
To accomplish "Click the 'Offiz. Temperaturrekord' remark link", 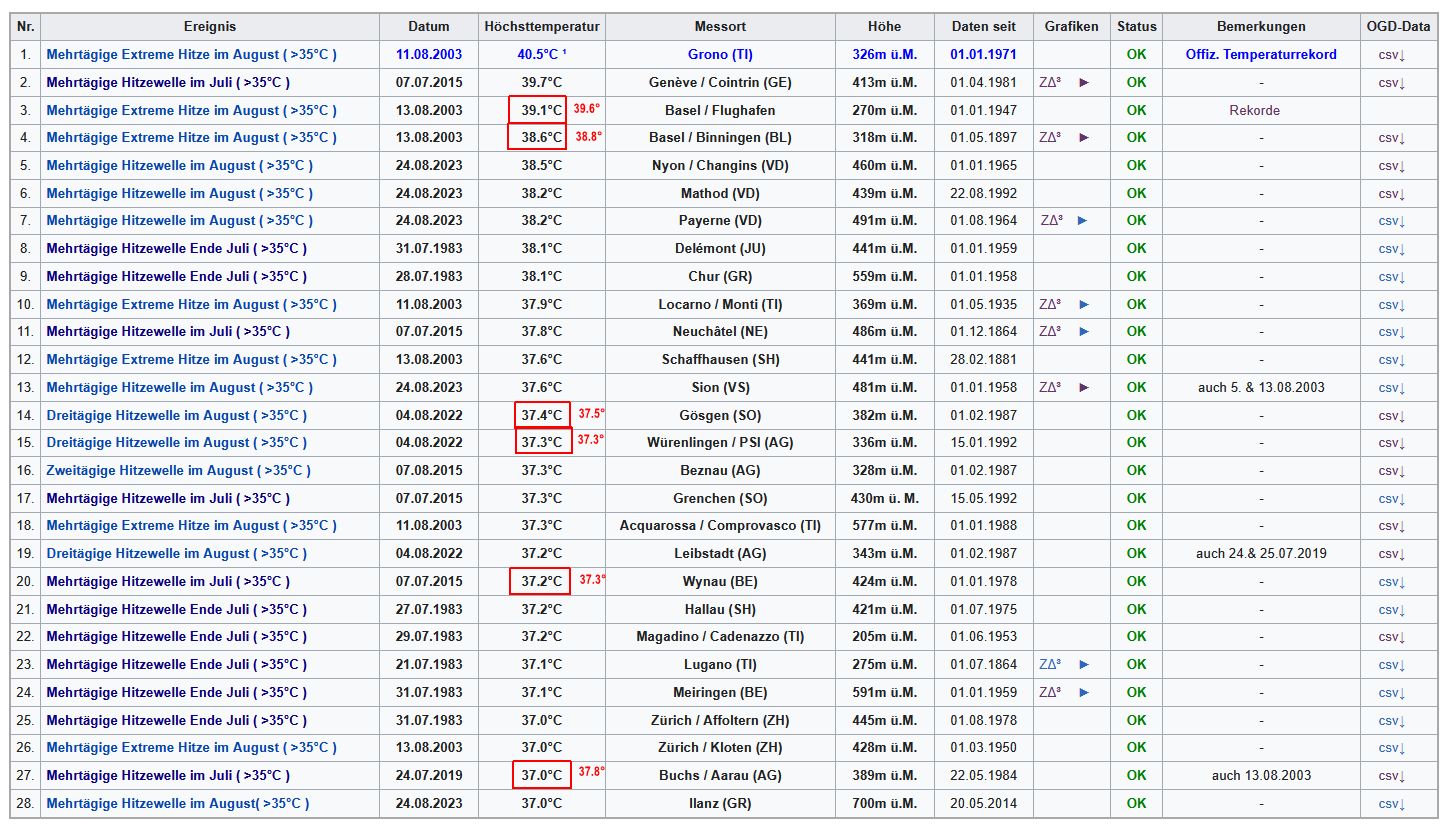I will pos(1261,54).
